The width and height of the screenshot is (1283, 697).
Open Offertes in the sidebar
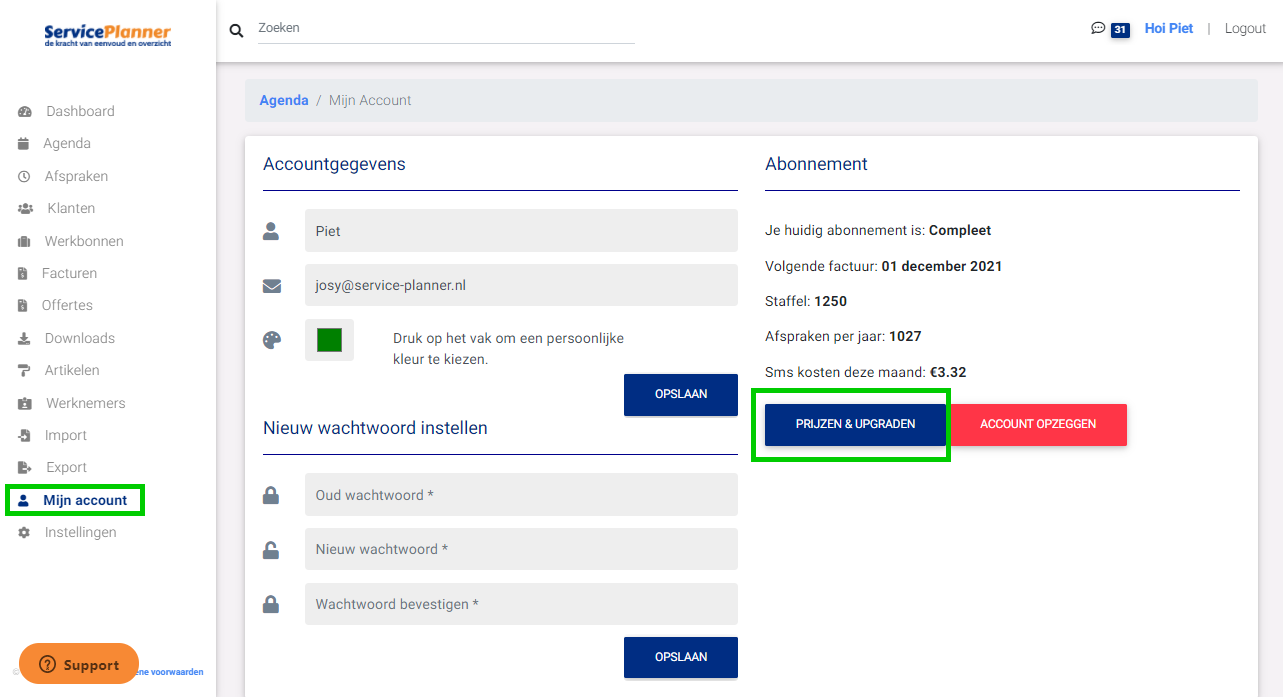click(67, 305)
